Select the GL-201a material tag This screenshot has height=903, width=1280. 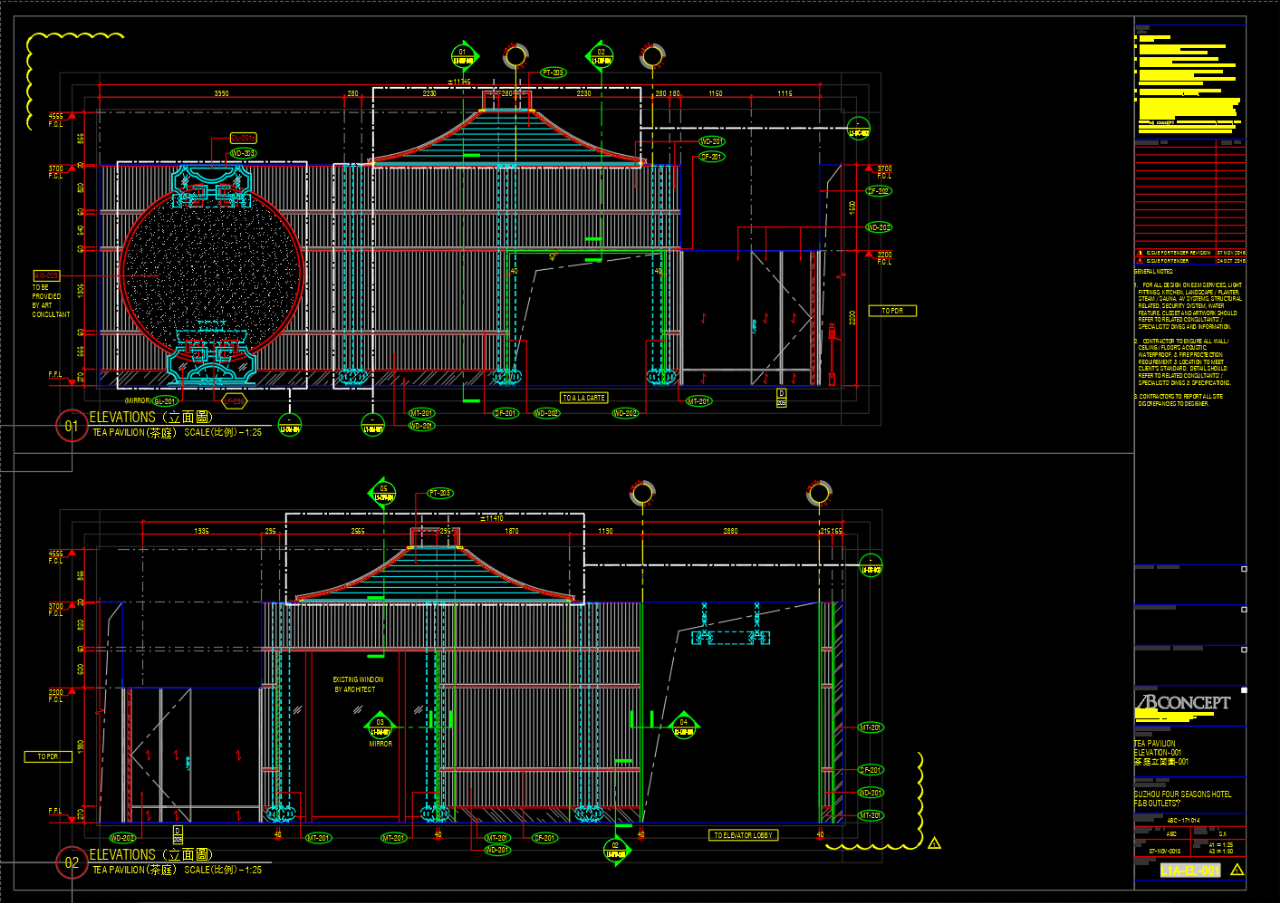(243, 138)
